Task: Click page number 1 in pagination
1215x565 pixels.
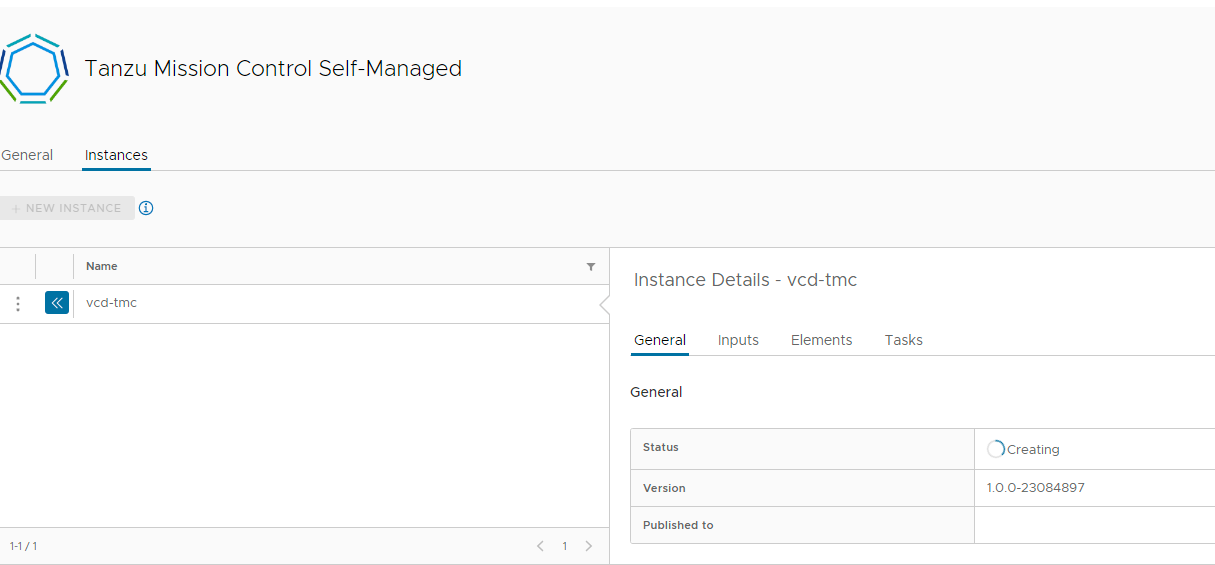Action: click(x=564, y=546)
